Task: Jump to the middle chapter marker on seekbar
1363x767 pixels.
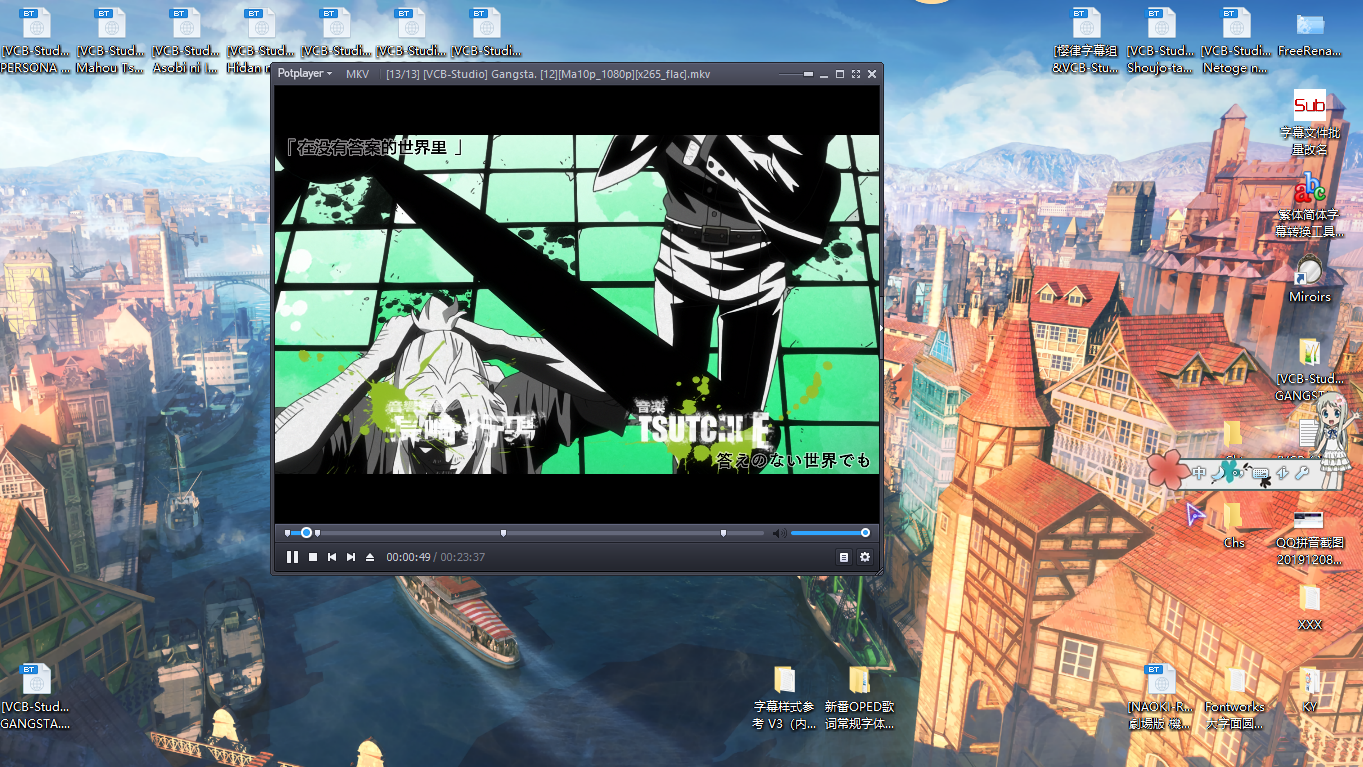Action: [x=503, y=533]
